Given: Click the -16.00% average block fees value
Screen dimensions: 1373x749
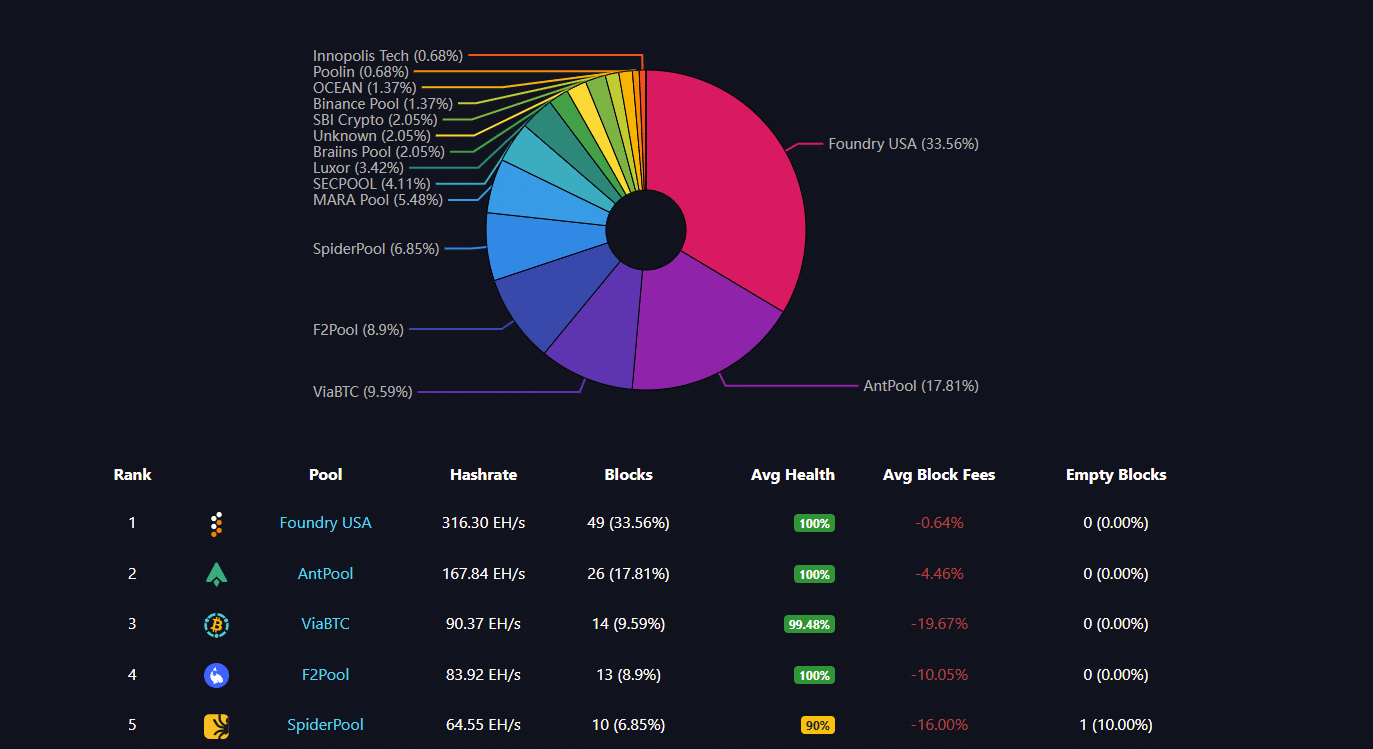Looking at the screenshot, I should 939,725.
